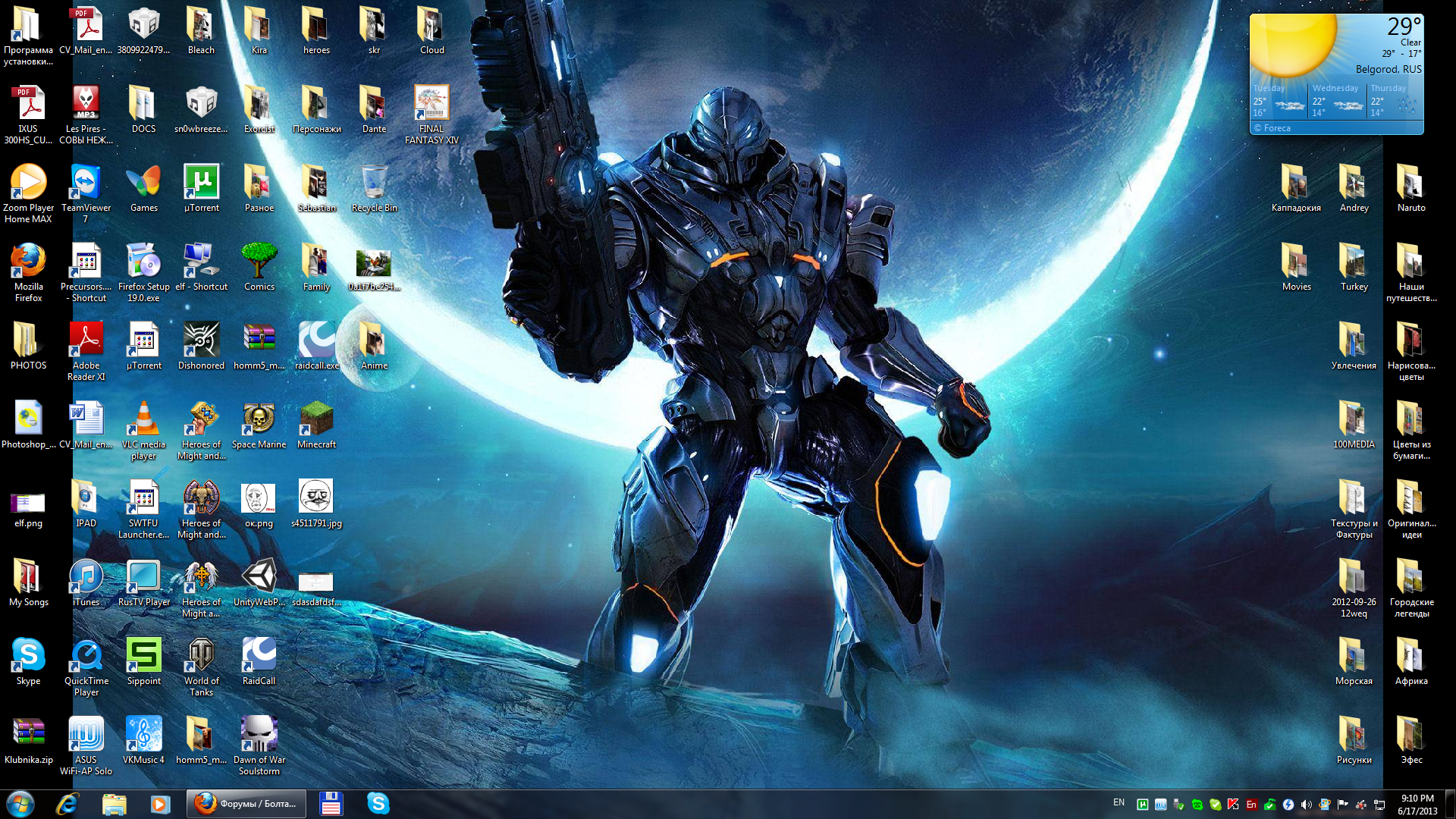Open the homm5_m... RAR archive near Dishonored
Image resolution: width=1456 pixels, height=819 pixels.
tap(259, 340)
